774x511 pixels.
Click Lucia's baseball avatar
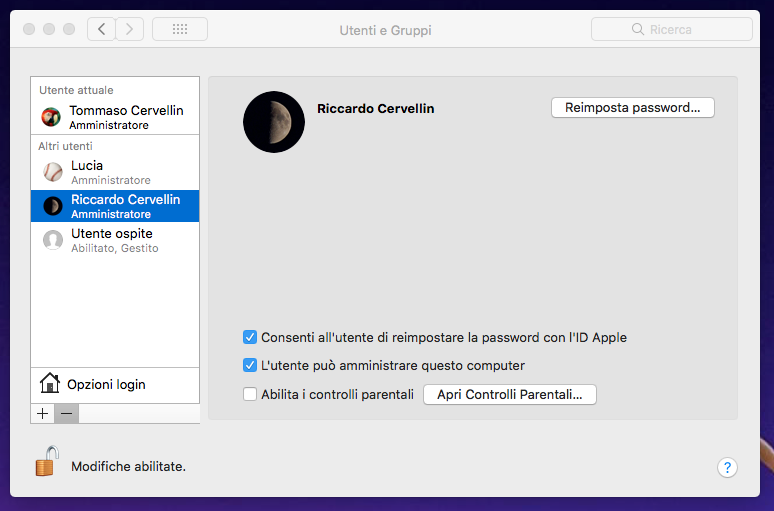pyautogui.click(x=53, y=172)
